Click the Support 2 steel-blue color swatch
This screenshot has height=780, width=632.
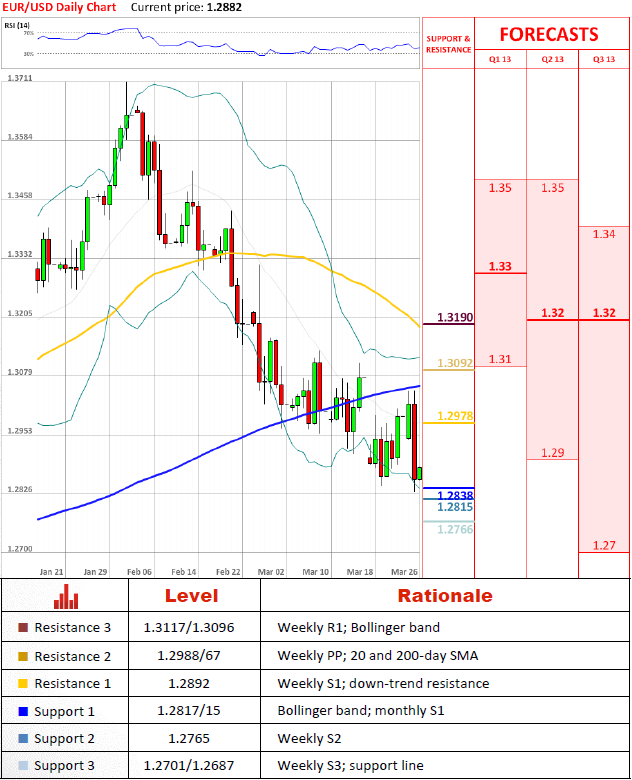[23, 738]
